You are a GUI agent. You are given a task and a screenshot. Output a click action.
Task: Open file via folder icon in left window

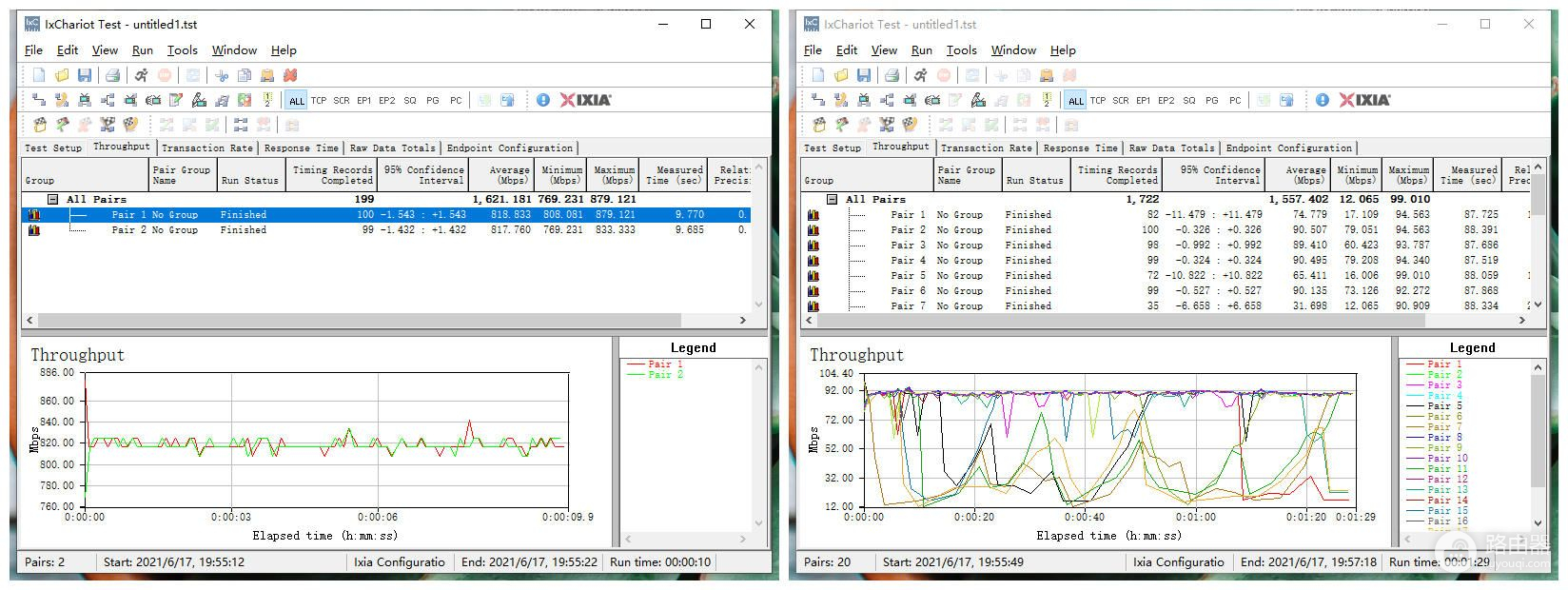pyautogui.click(x=62, y=75)
